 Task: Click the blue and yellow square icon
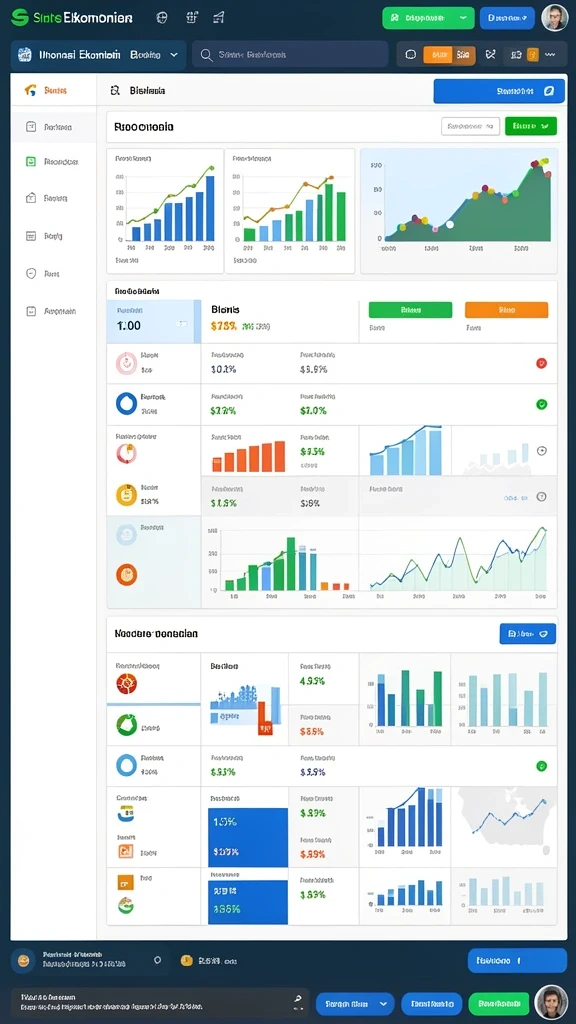tap(125, 814)
